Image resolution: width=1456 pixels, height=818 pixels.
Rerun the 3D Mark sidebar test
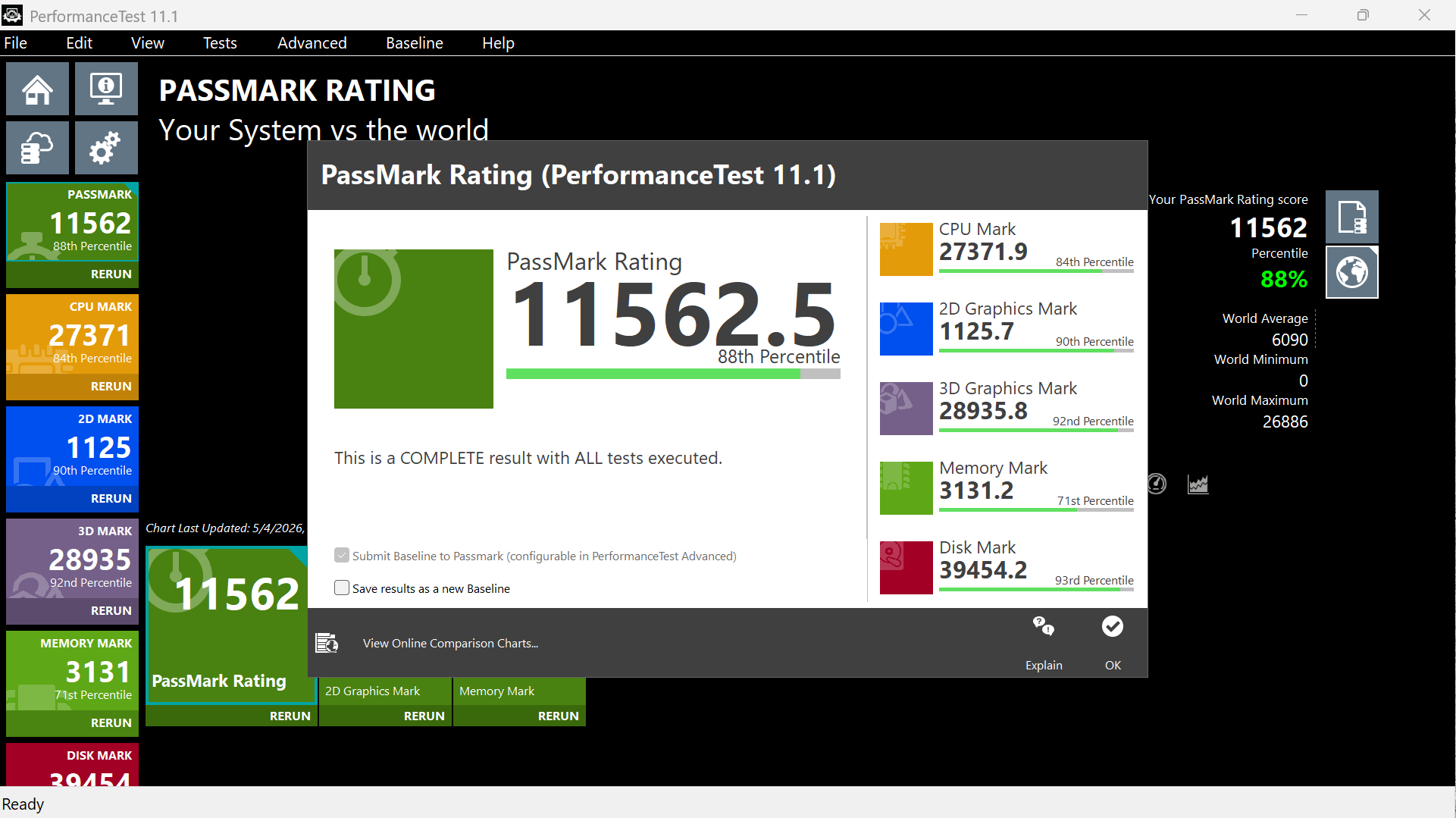[x=111, y=610]
